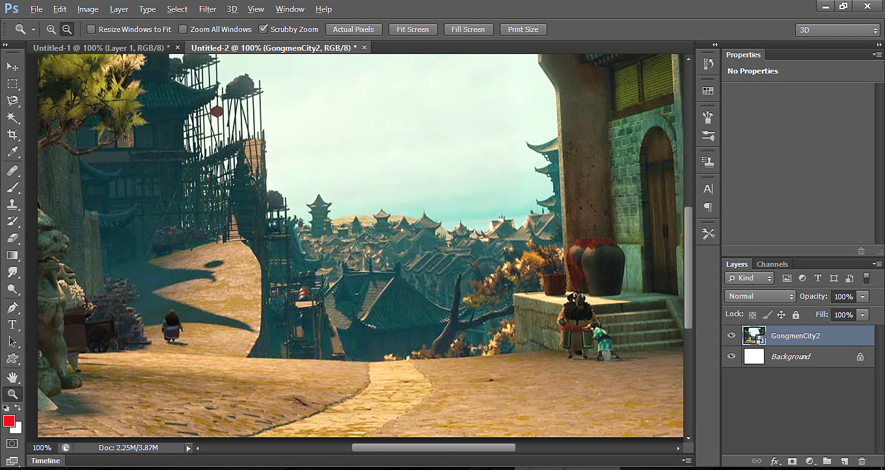Open the Window menu
Screen dimensions: 885x470
(x=288, y=9)
